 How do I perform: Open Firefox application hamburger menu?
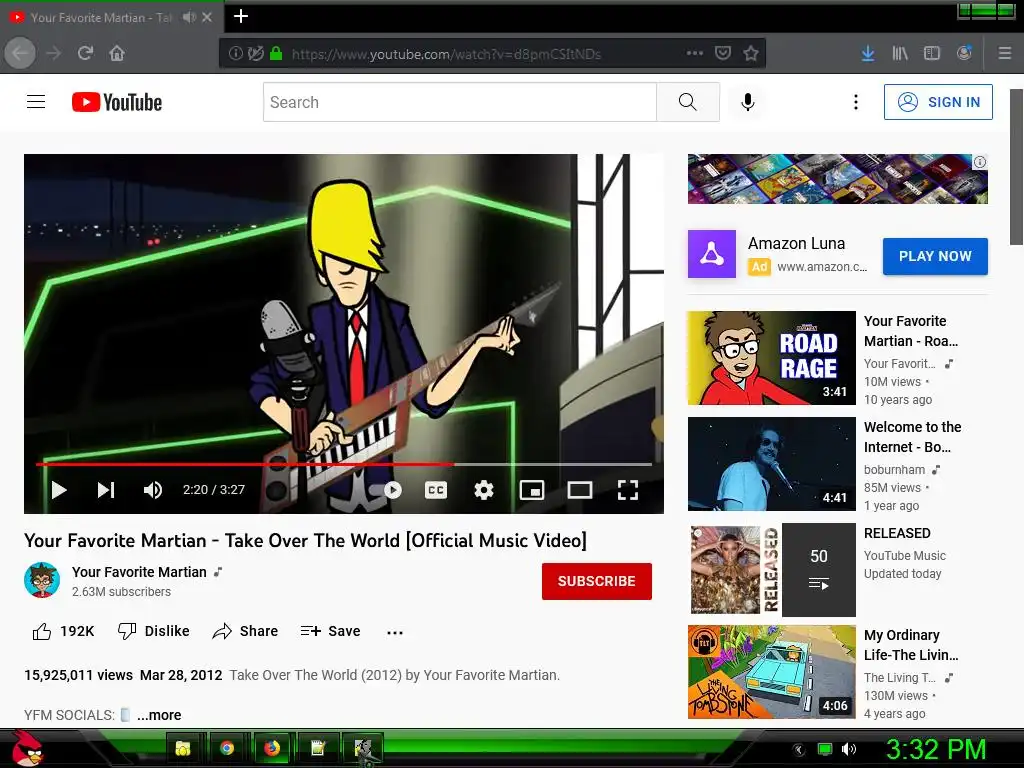(1005, 53)
